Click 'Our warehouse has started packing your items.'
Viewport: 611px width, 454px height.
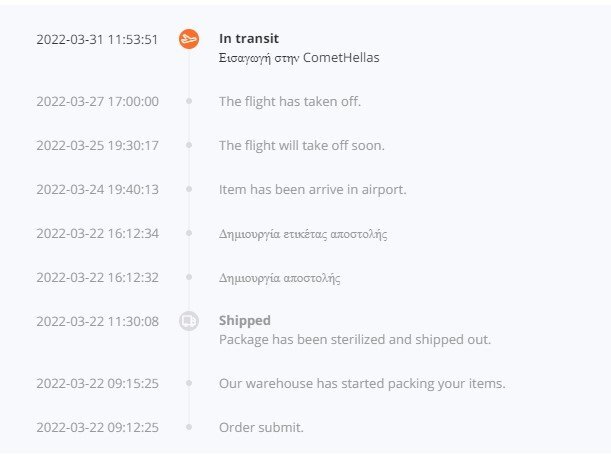click(x=362, y=383)
